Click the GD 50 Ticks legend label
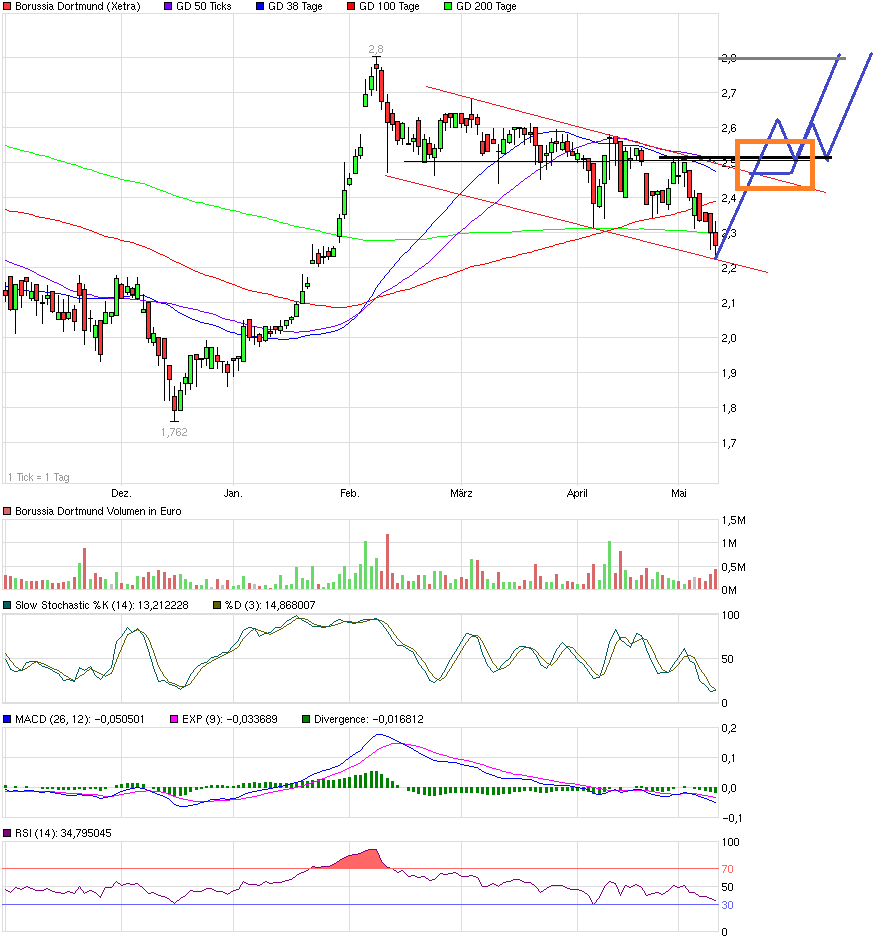 (204, 7)
